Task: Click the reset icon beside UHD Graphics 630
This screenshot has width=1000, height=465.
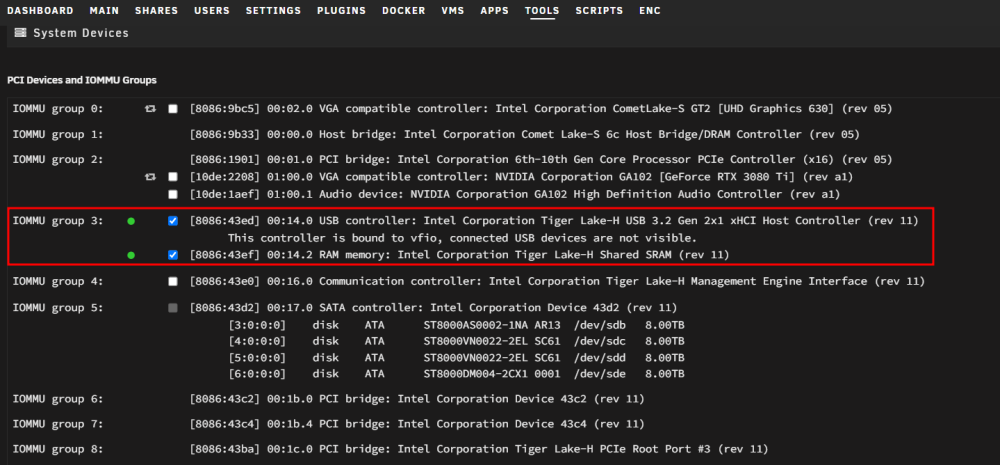Action: (x=151, y=109)
